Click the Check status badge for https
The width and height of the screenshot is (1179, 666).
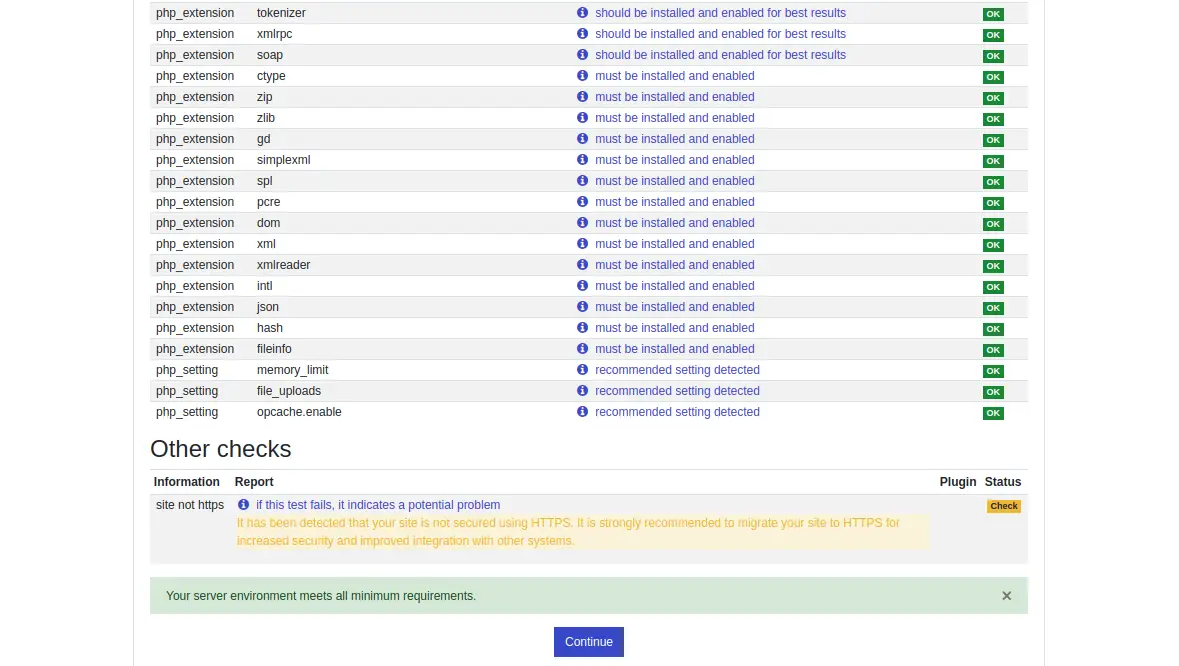point(1004,506)
